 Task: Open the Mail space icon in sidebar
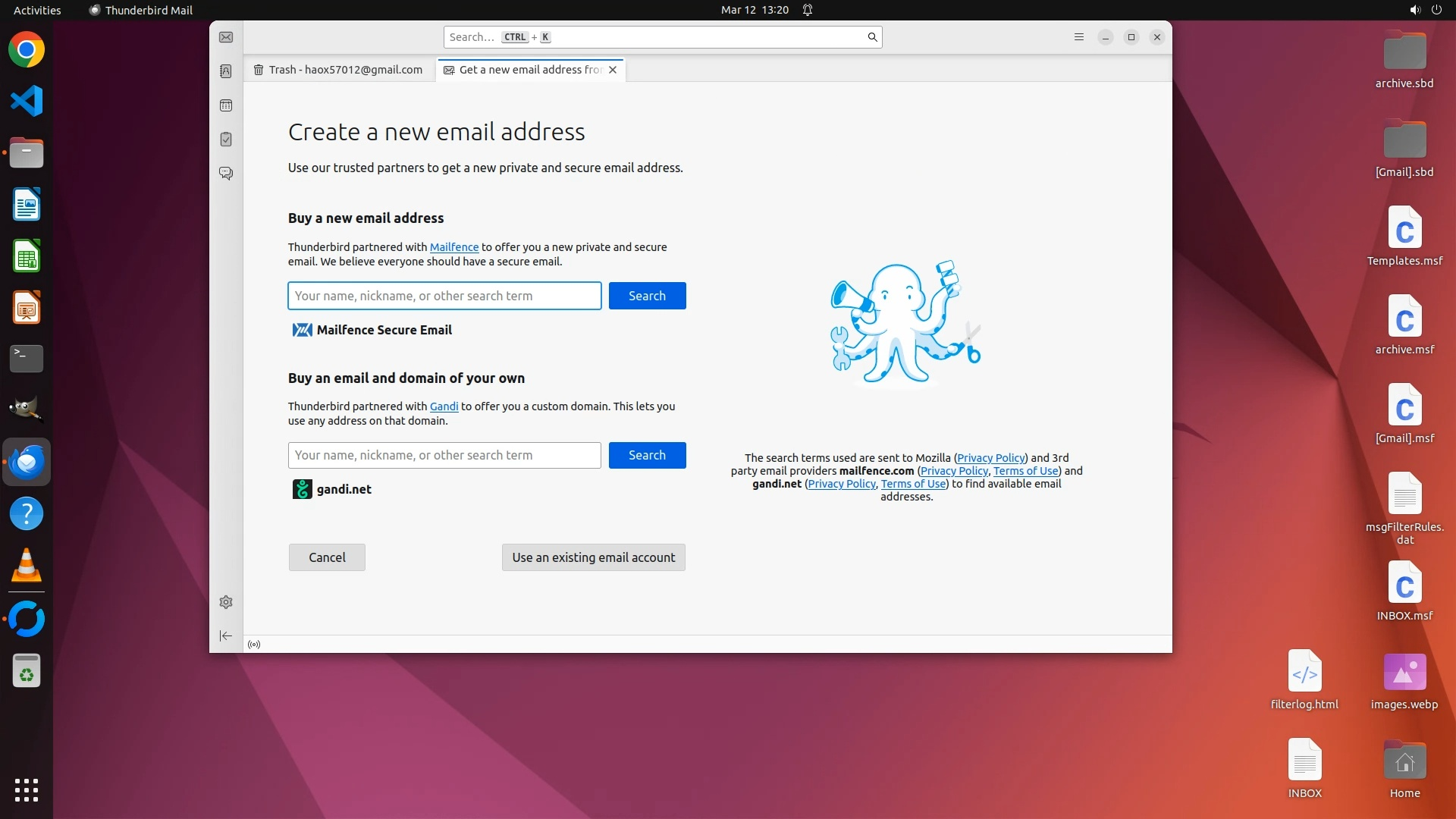coord(226,37)
